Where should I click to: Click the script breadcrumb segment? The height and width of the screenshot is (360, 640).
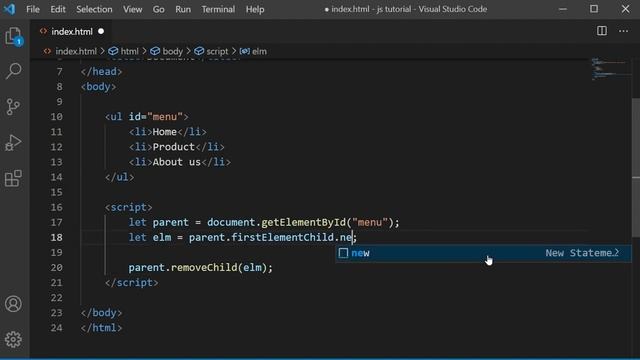(217, 51)
